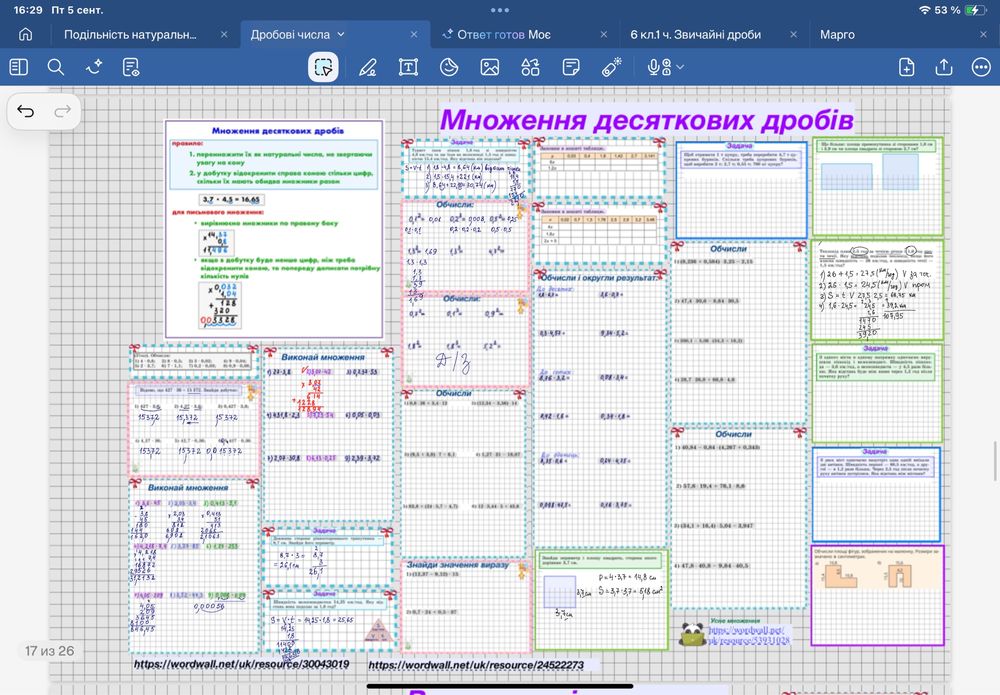Select the pen drawing tool
This screenshot has width=1000, height=695.
pyautogui.click(x=367, y=67)
